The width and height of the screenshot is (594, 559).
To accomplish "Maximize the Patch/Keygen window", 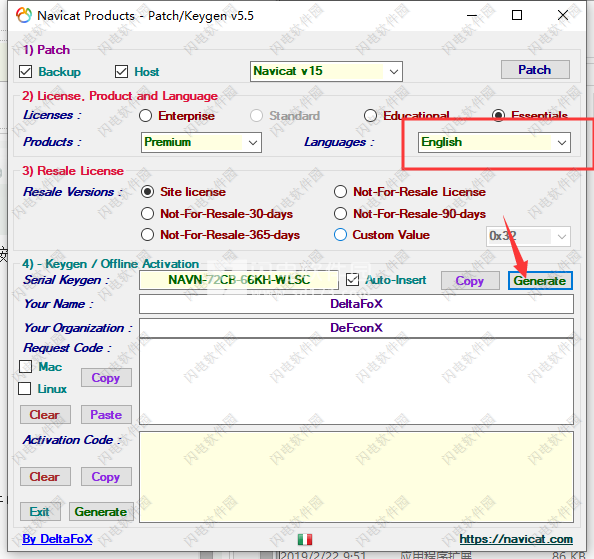I will 517,16.
